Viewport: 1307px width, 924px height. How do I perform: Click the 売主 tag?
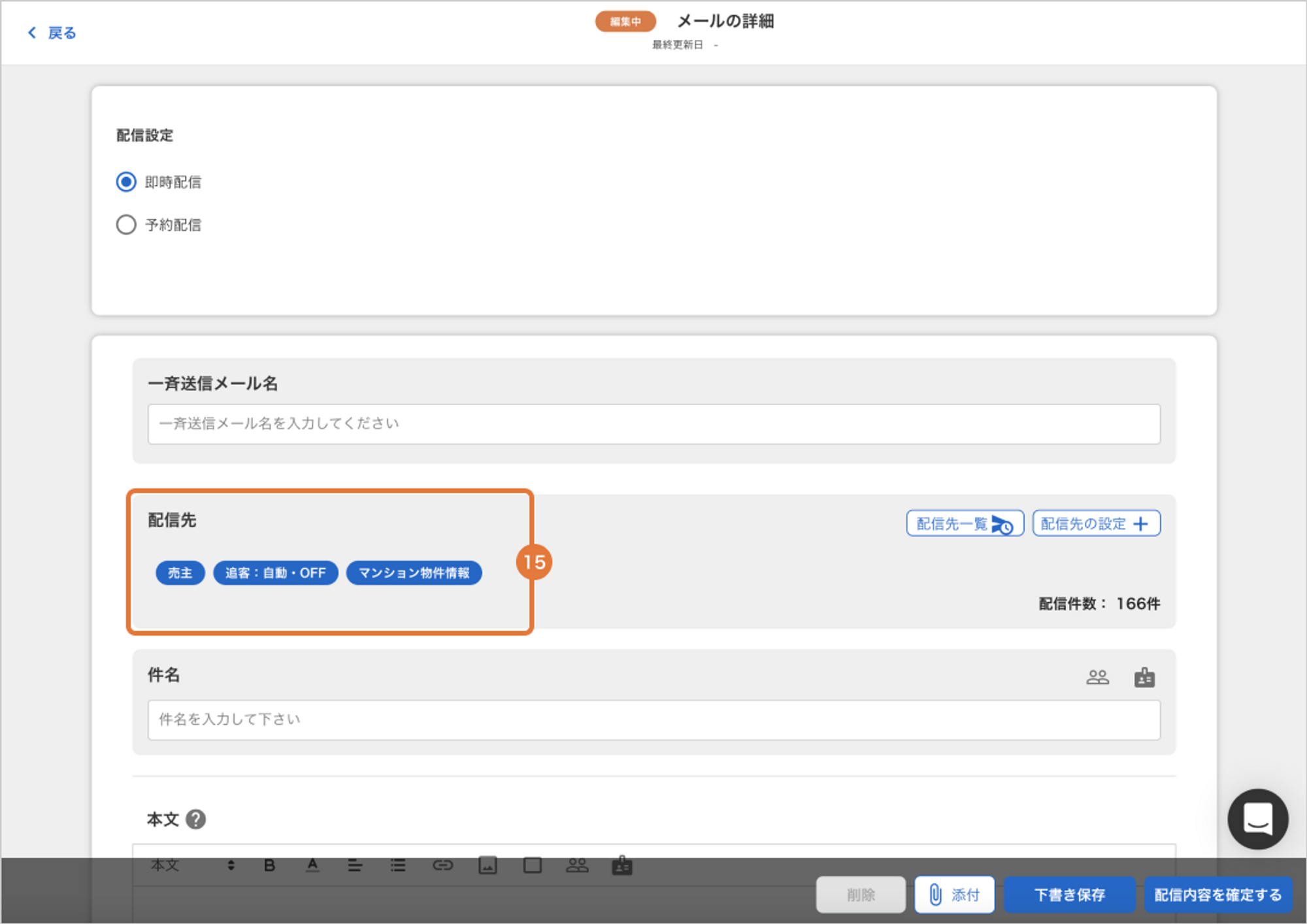click(180, 573)
